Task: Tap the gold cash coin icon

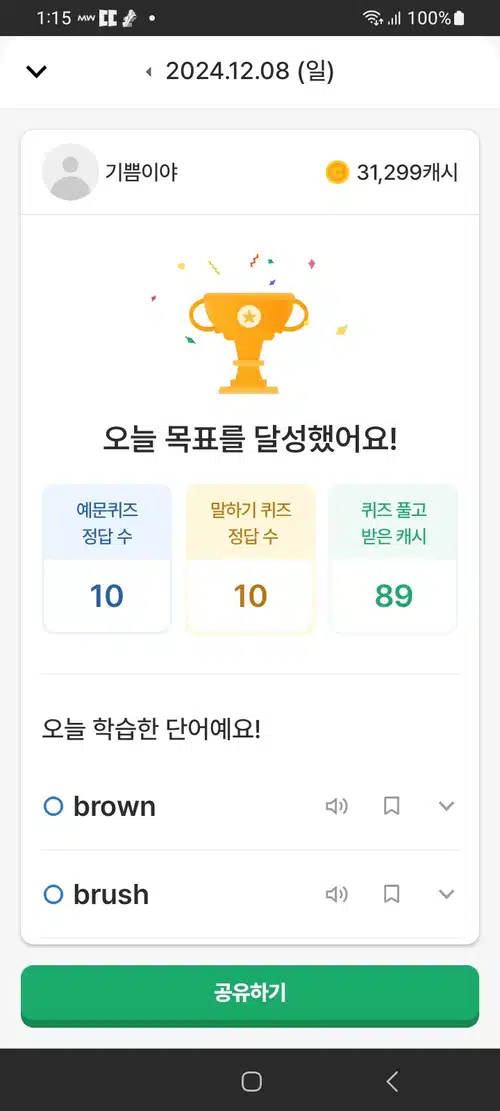Action: 338,172
